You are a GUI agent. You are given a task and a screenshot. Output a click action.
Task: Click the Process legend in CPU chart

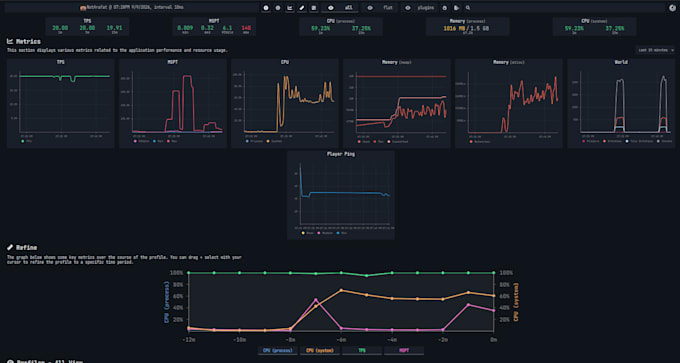(x=254, y=141)
